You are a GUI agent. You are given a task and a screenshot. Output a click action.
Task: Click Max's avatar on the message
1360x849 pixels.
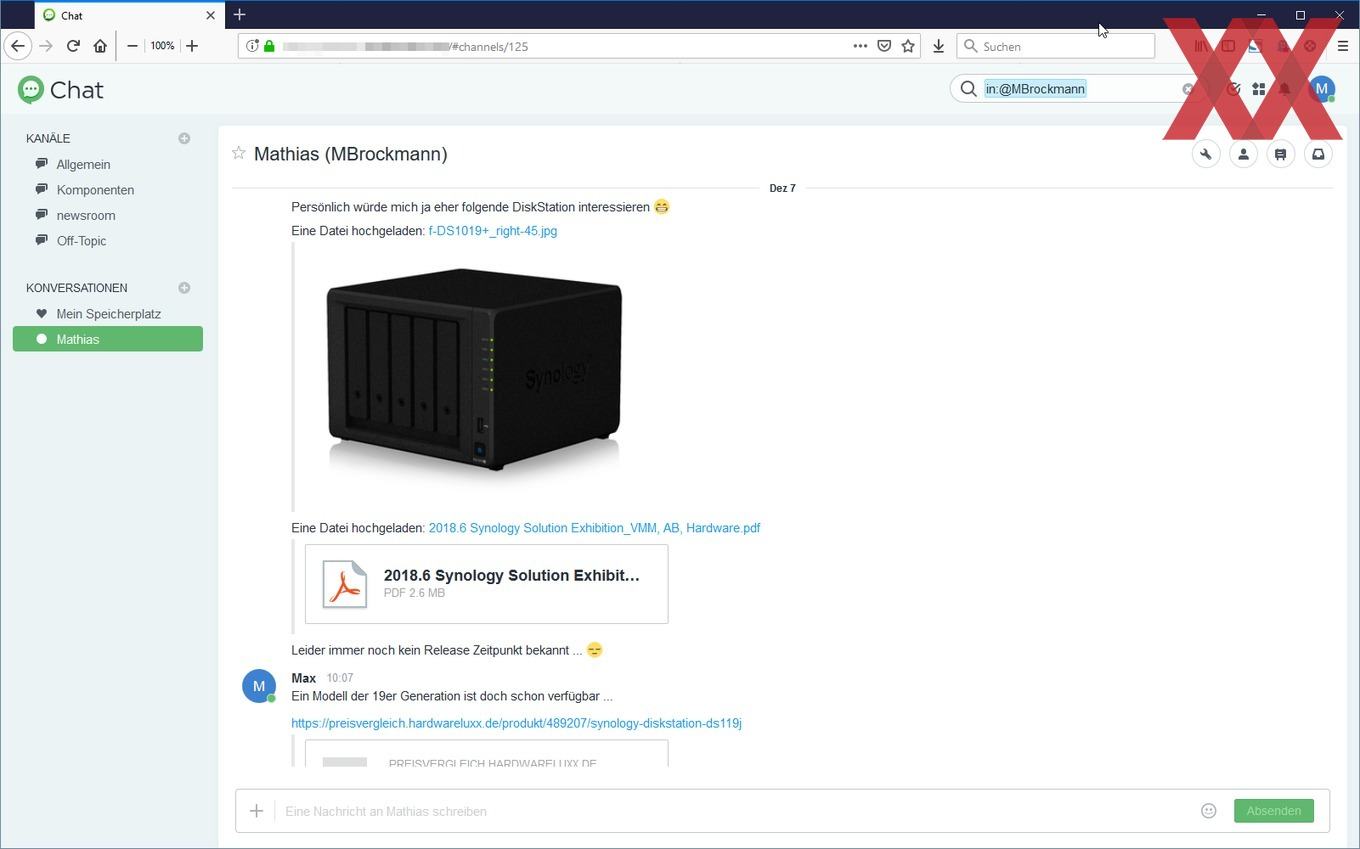coord(259,686)
